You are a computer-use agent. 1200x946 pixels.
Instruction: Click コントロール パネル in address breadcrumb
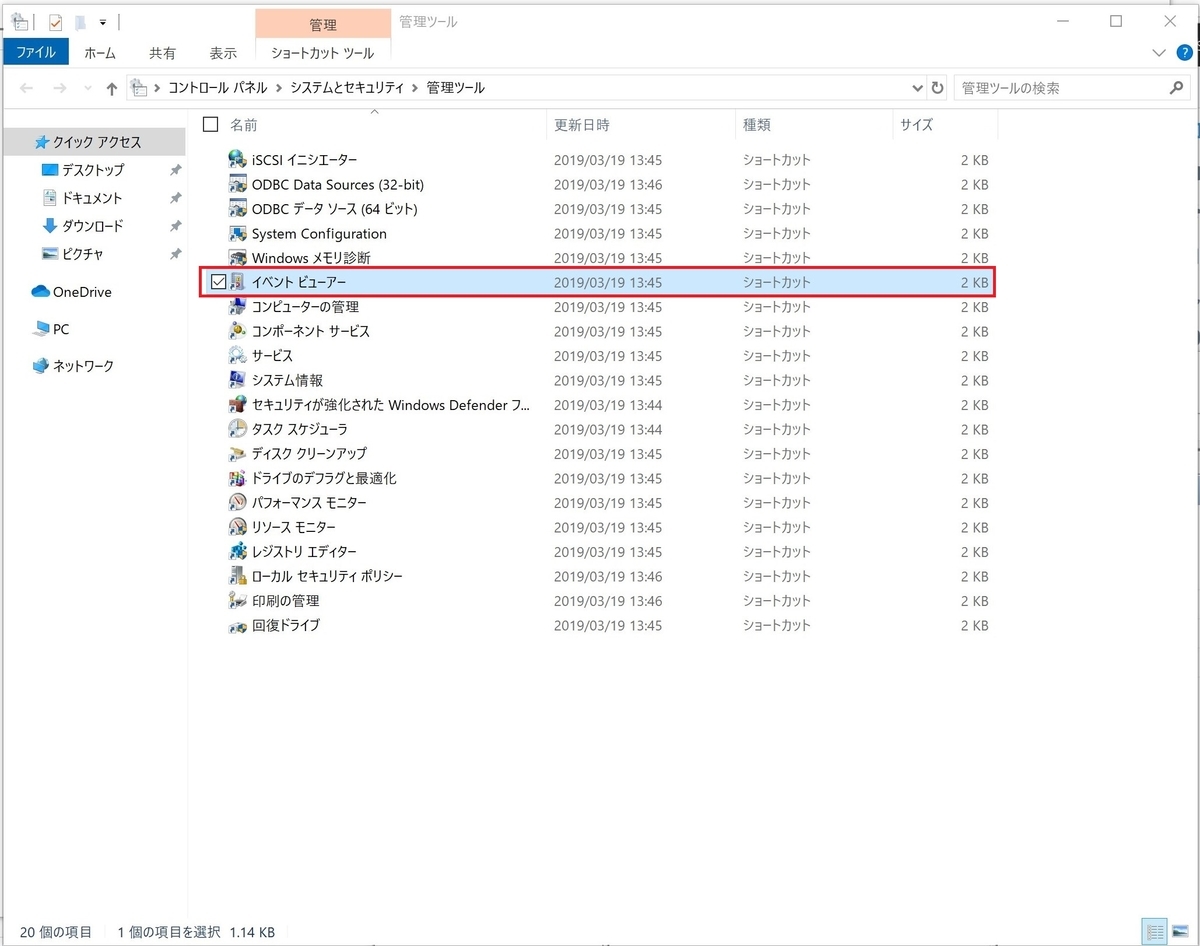pyautogui.click(x=218, y=88)
